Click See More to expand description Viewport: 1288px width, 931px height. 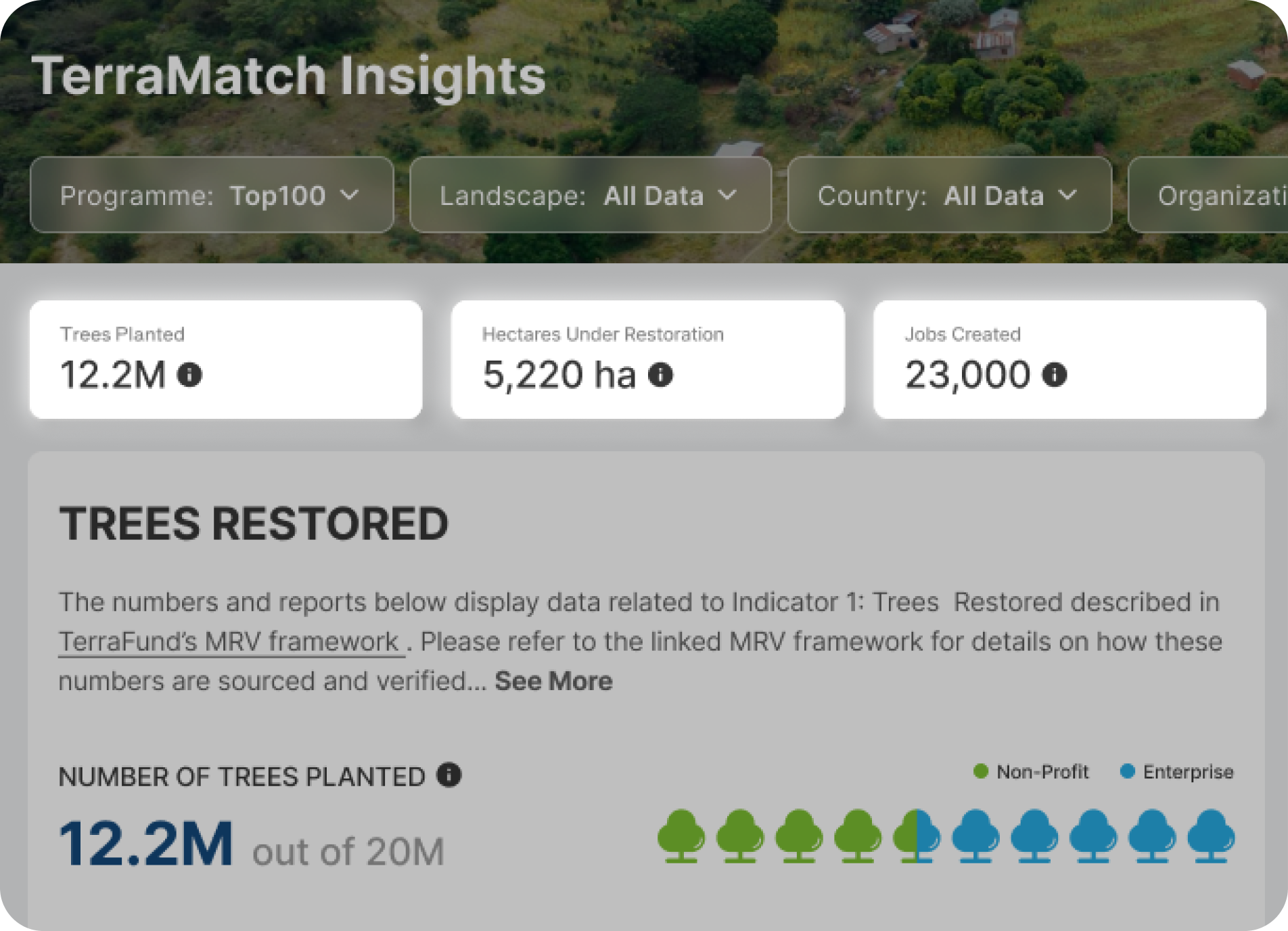point(553,681)
